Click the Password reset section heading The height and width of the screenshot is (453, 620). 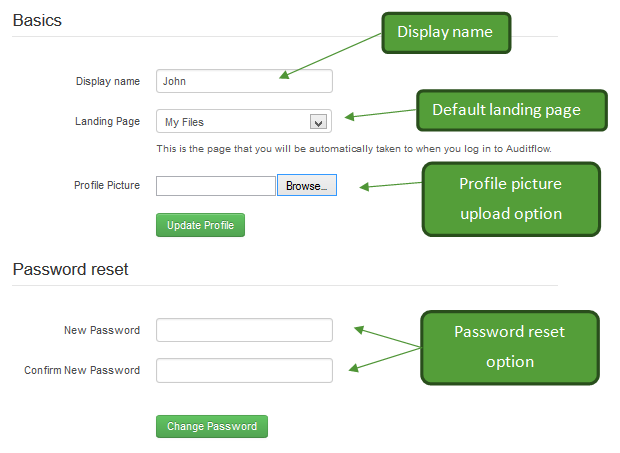click(x=70, y=269)
